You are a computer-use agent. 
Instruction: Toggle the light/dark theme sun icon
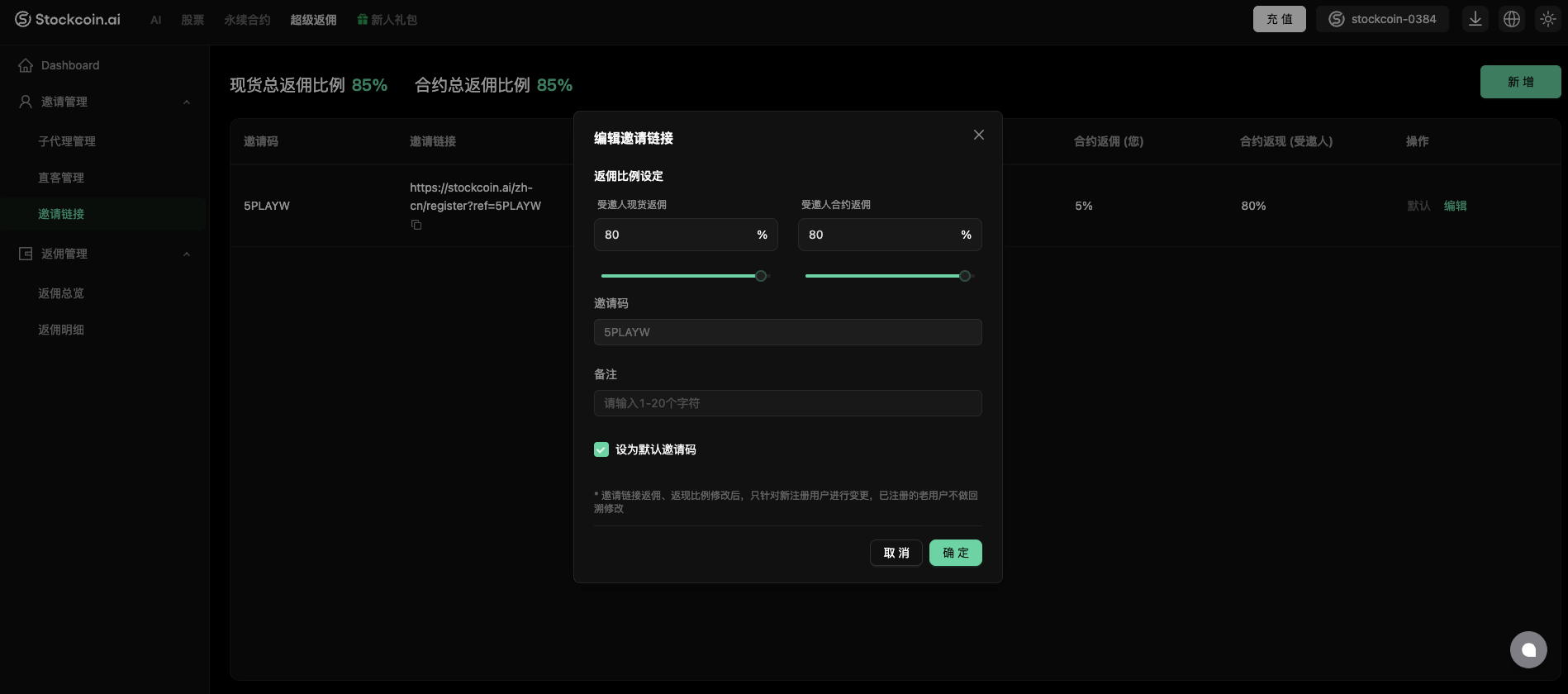pyautogui.click(x=1548, y=19)
